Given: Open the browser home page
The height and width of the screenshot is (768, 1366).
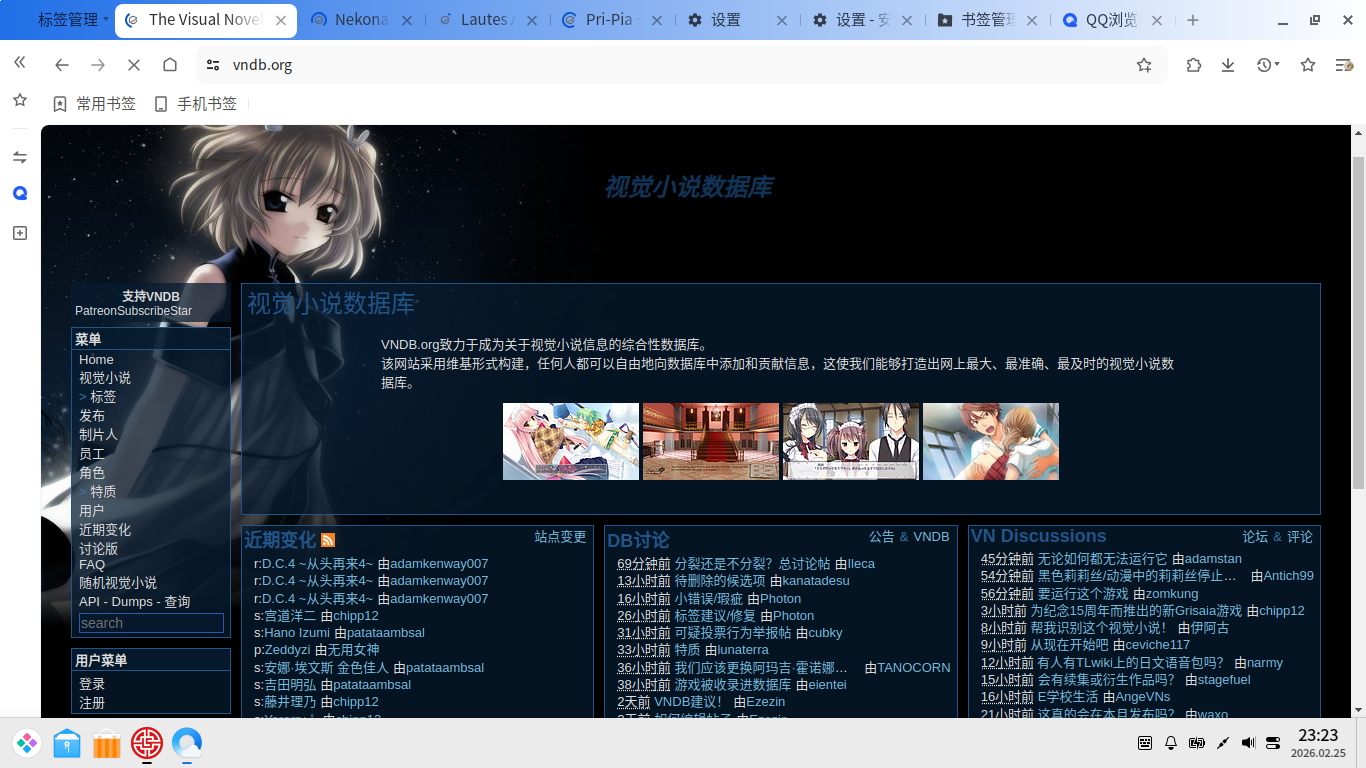Looking at the screenshot, I should click(x=170, y=65).
